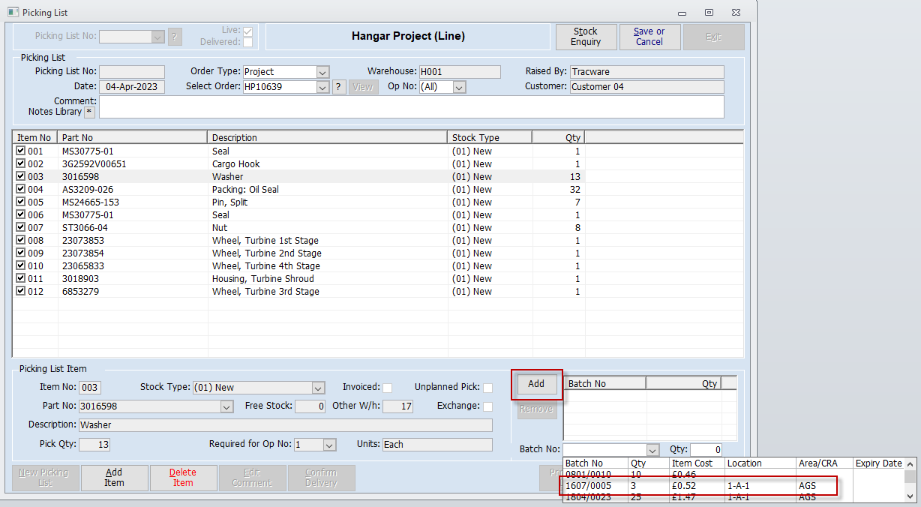This screenshot has width=921, height=507.
Task: Expand the Stock Type dropdown in item panel
Action: pyautogui.click(x=318, y=388)
